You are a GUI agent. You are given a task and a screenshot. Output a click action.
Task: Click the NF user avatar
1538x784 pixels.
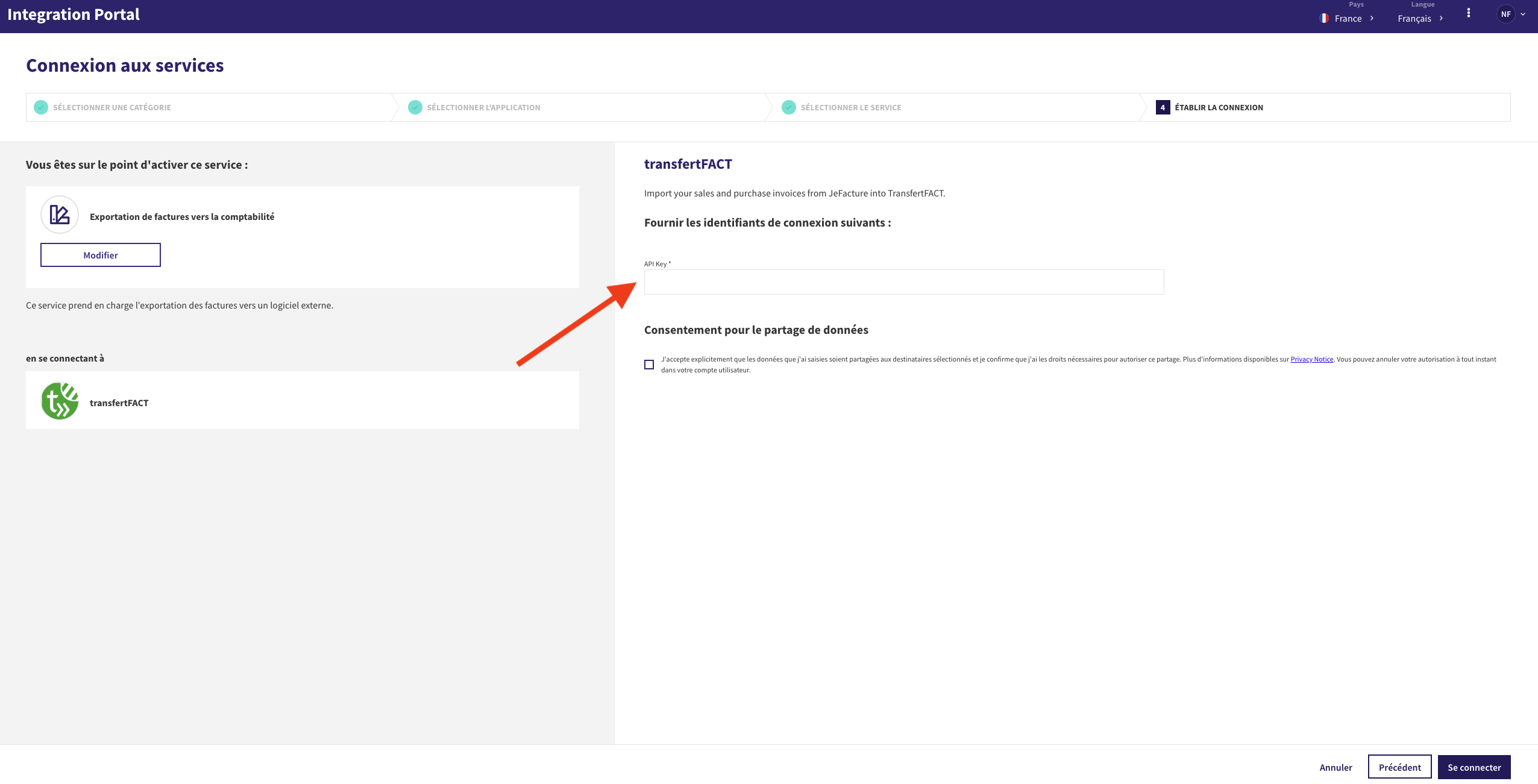pyautogui.click(x=1505, y=14)
